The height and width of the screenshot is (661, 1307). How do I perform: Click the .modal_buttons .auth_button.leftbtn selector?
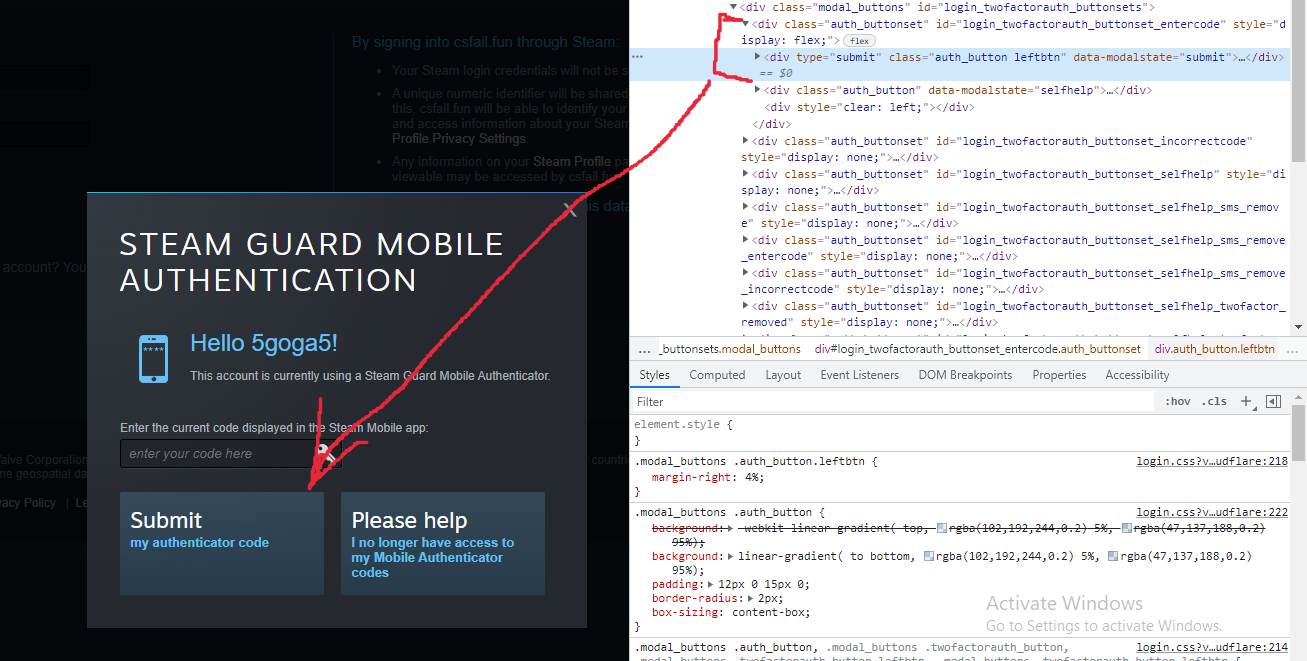tap(752, 462)
